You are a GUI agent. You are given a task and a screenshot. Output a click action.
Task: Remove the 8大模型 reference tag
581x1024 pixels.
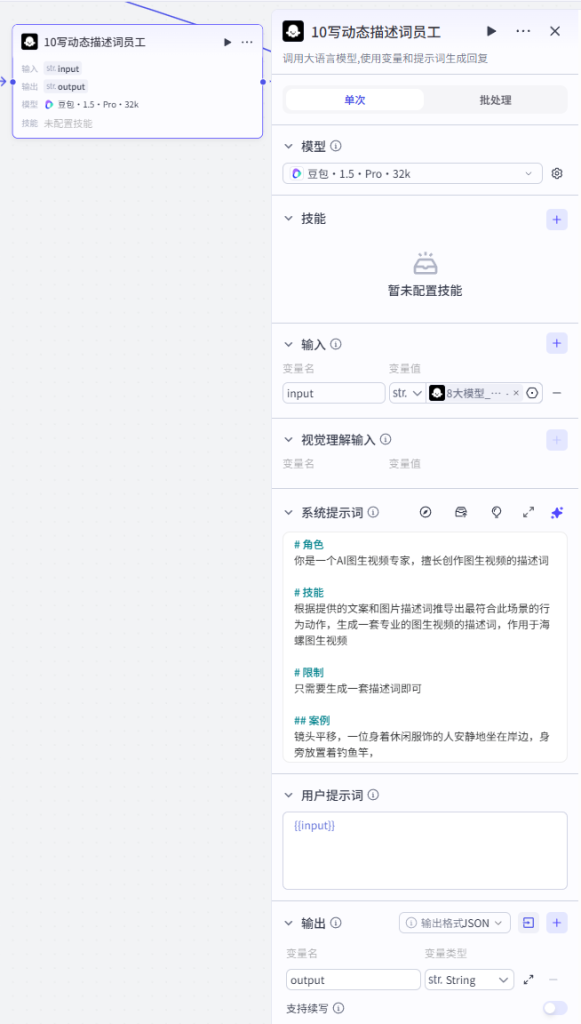(x=516, y=393)
